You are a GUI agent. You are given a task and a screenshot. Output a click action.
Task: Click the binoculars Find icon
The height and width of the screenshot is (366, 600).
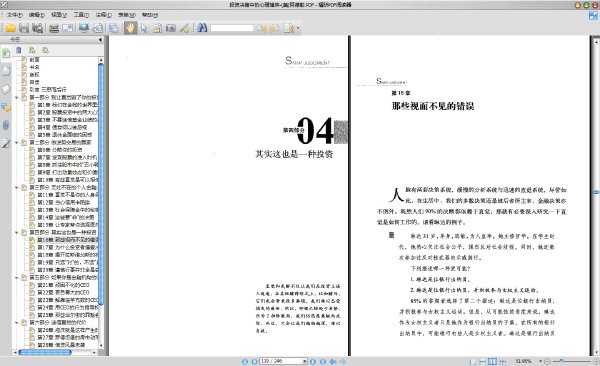[x=202, y=28]
